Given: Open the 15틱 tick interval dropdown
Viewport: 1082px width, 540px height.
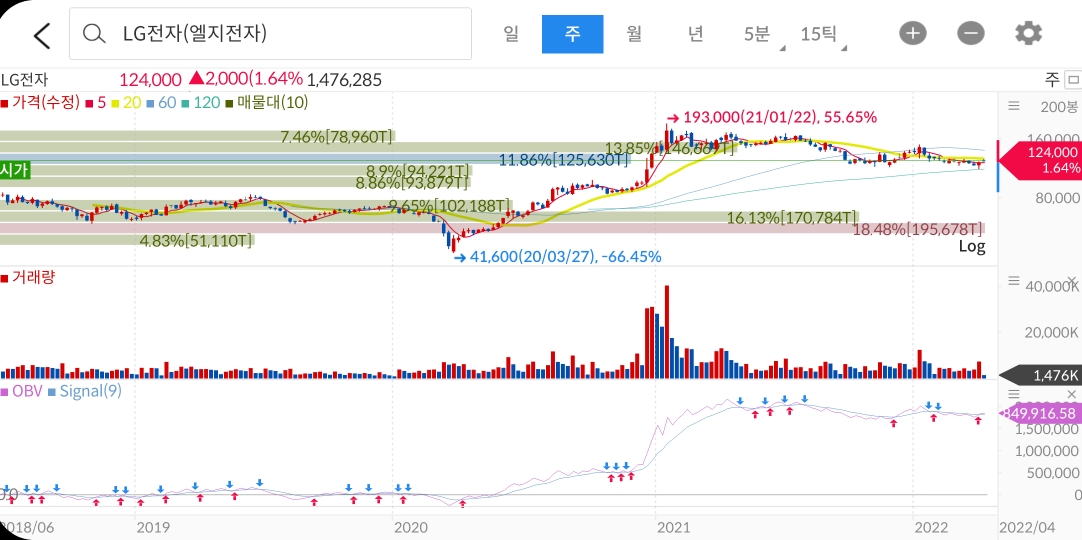Looking at the screenshot, I should [x=821, y=34].
